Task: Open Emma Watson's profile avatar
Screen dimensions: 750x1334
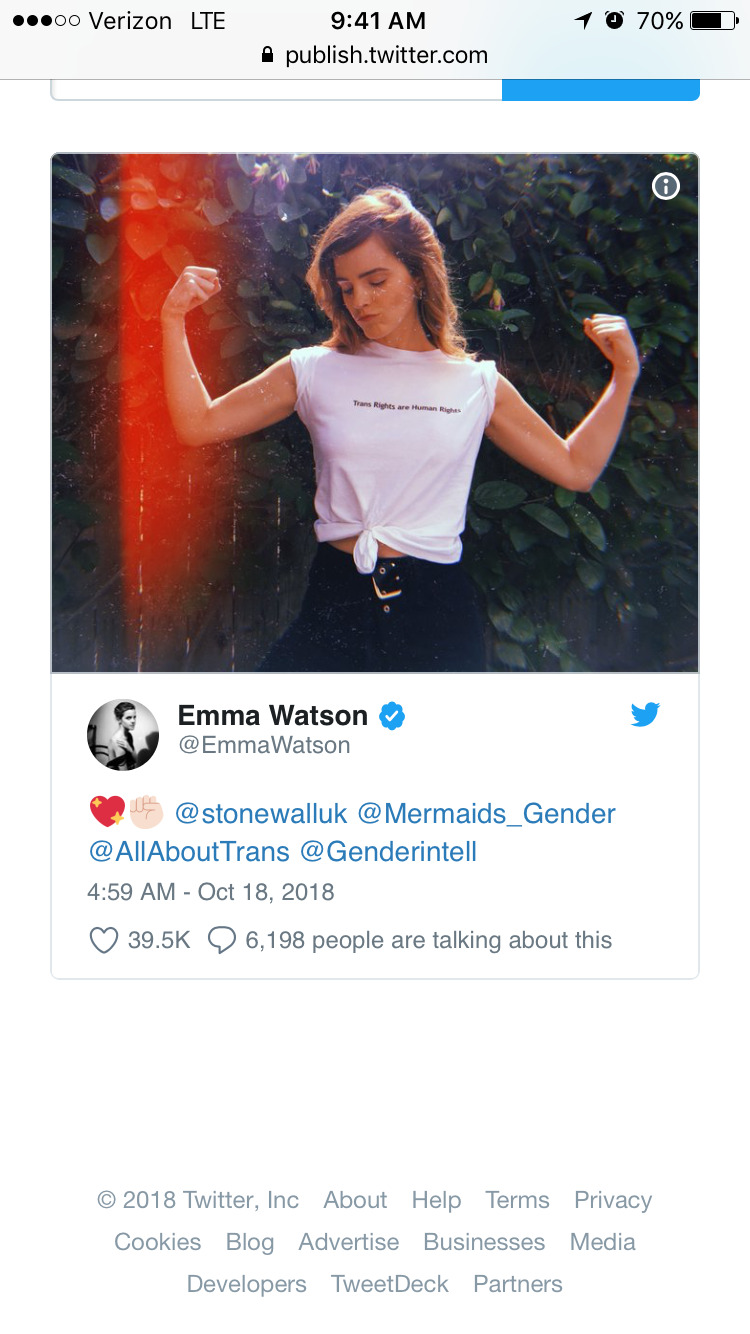Action: coord(123,735)
